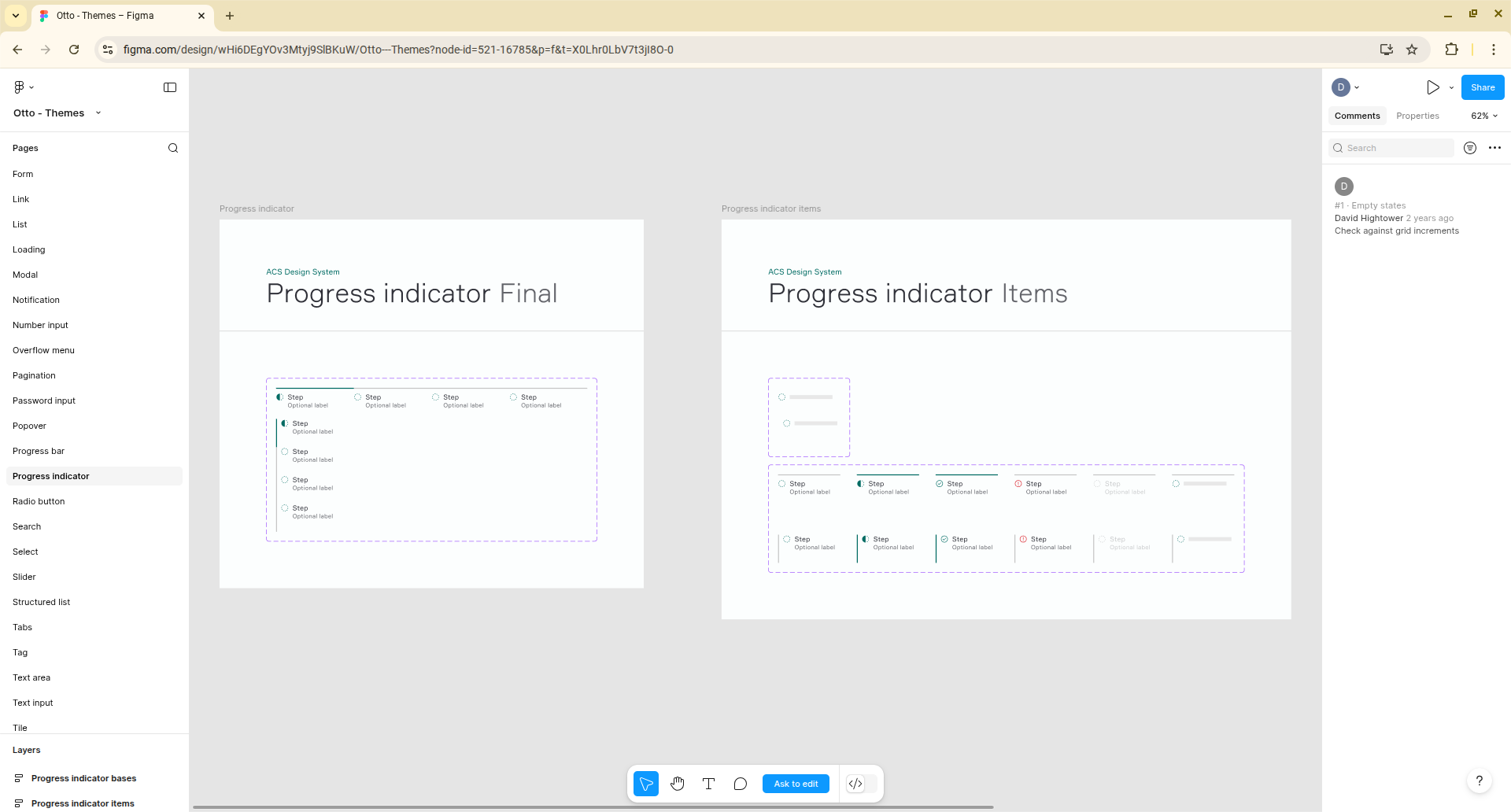This screenshot has height=812, width=1511.
Task: Open comment filter options icon
Action: click(x=1469, y=148)
